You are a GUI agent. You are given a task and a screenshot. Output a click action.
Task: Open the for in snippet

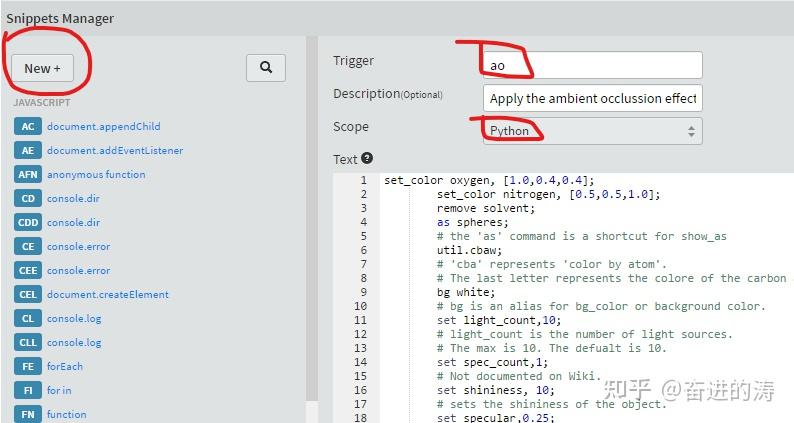tap(59, 391)
